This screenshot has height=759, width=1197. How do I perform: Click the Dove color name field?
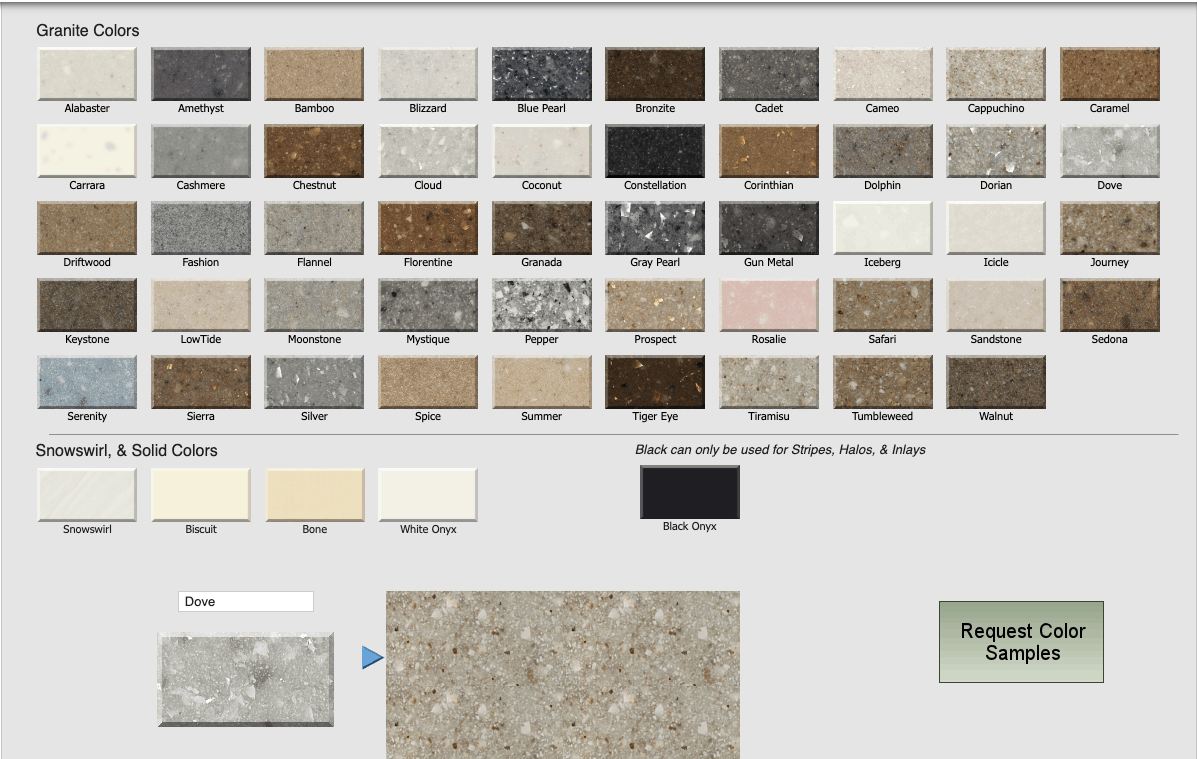tap(245, 601)
